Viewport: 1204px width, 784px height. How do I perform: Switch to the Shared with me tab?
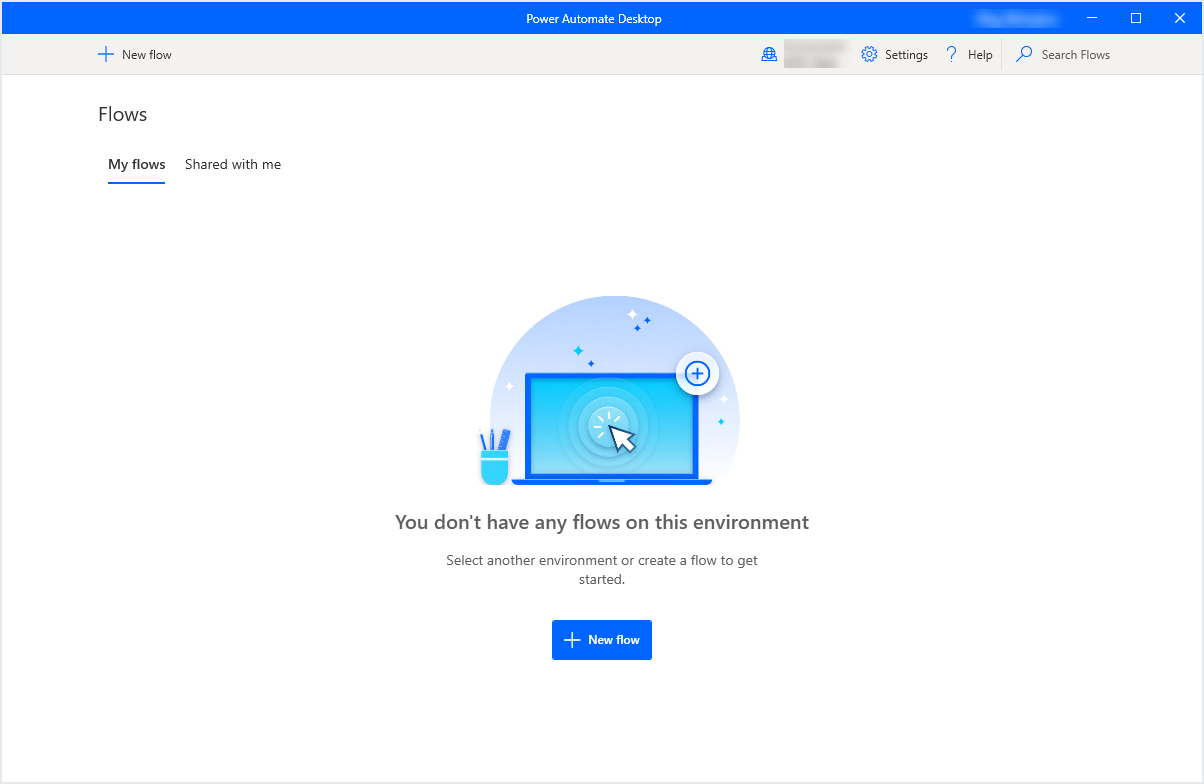[x=232, y=164]
